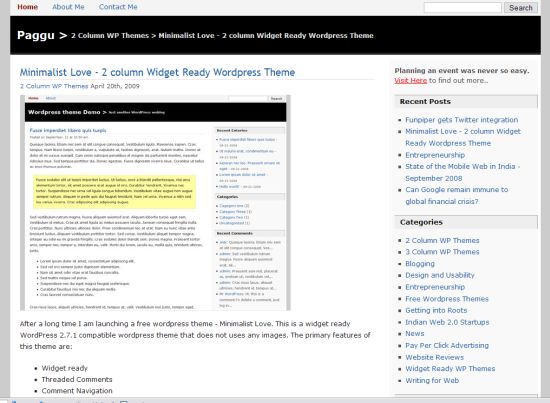Open Pay Per Click Advertising category

447,345
